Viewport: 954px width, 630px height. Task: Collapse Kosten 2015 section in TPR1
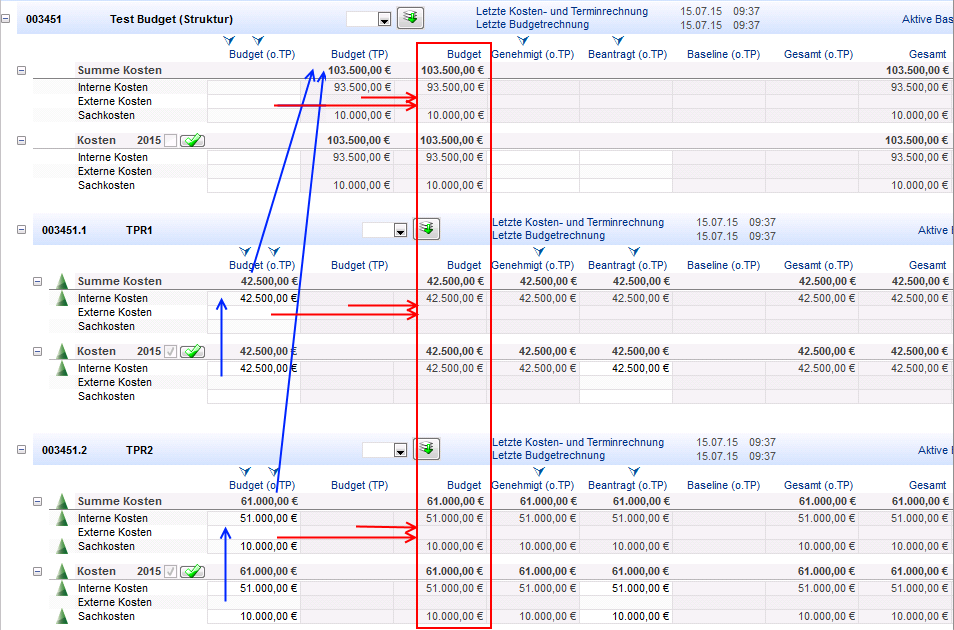(x=37, y=352)
